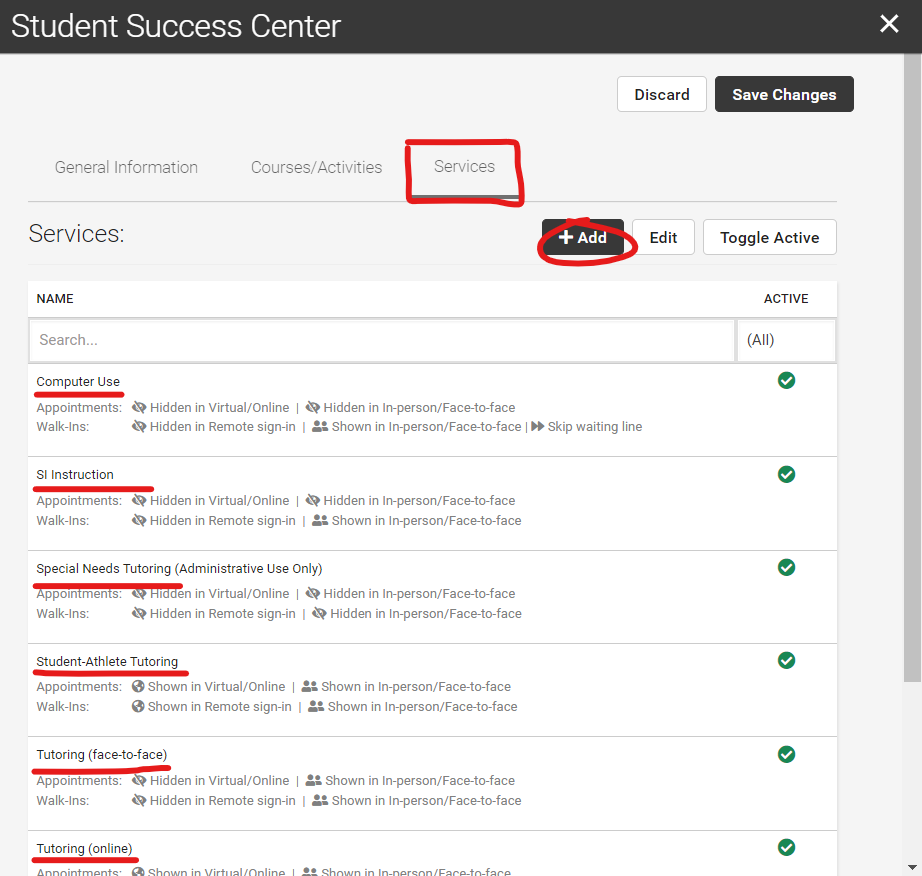922x876 pixels.
Task: Click Tutoring (face-to-face) walk-ins shown In-person icon
Action: (320, 800)
